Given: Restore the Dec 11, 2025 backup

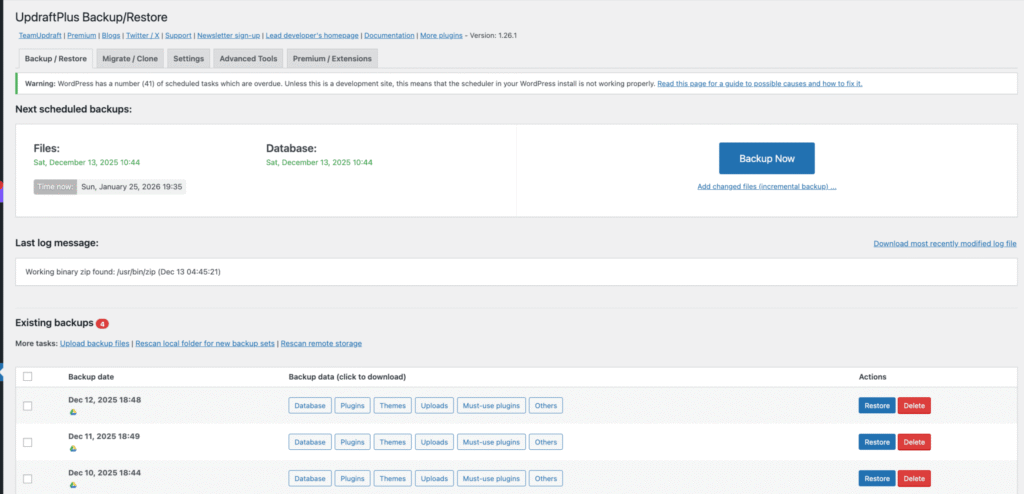Looking at the screenshot, I should coord(876,442).
